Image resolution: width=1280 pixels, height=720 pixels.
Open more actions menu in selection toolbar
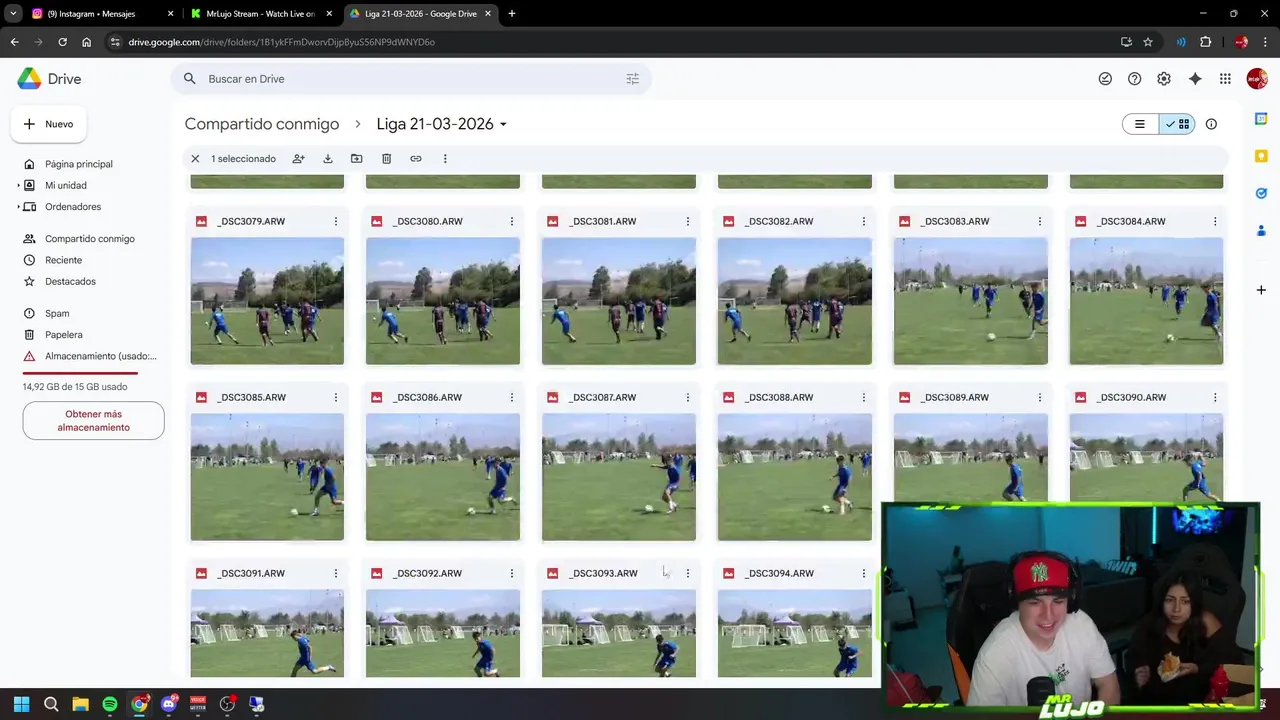(445, 159)
